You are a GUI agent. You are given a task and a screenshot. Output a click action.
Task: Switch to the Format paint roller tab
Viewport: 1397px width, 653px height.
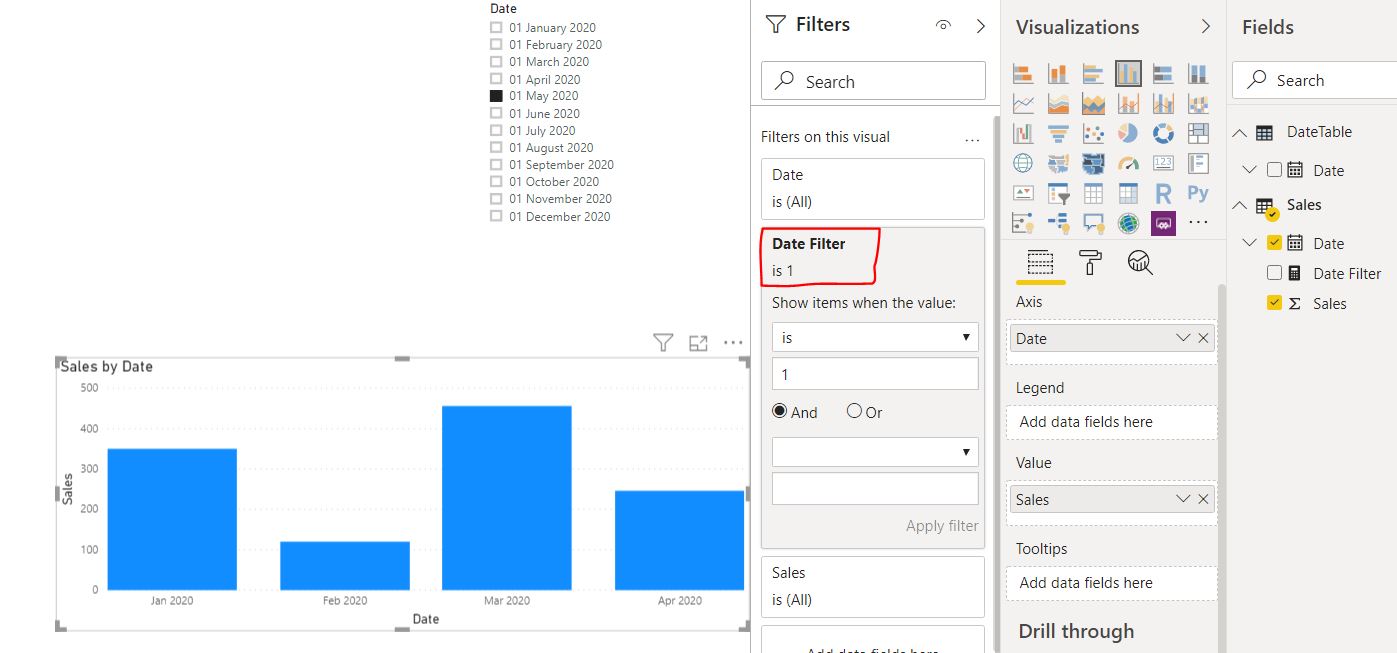pos(1090,263)
